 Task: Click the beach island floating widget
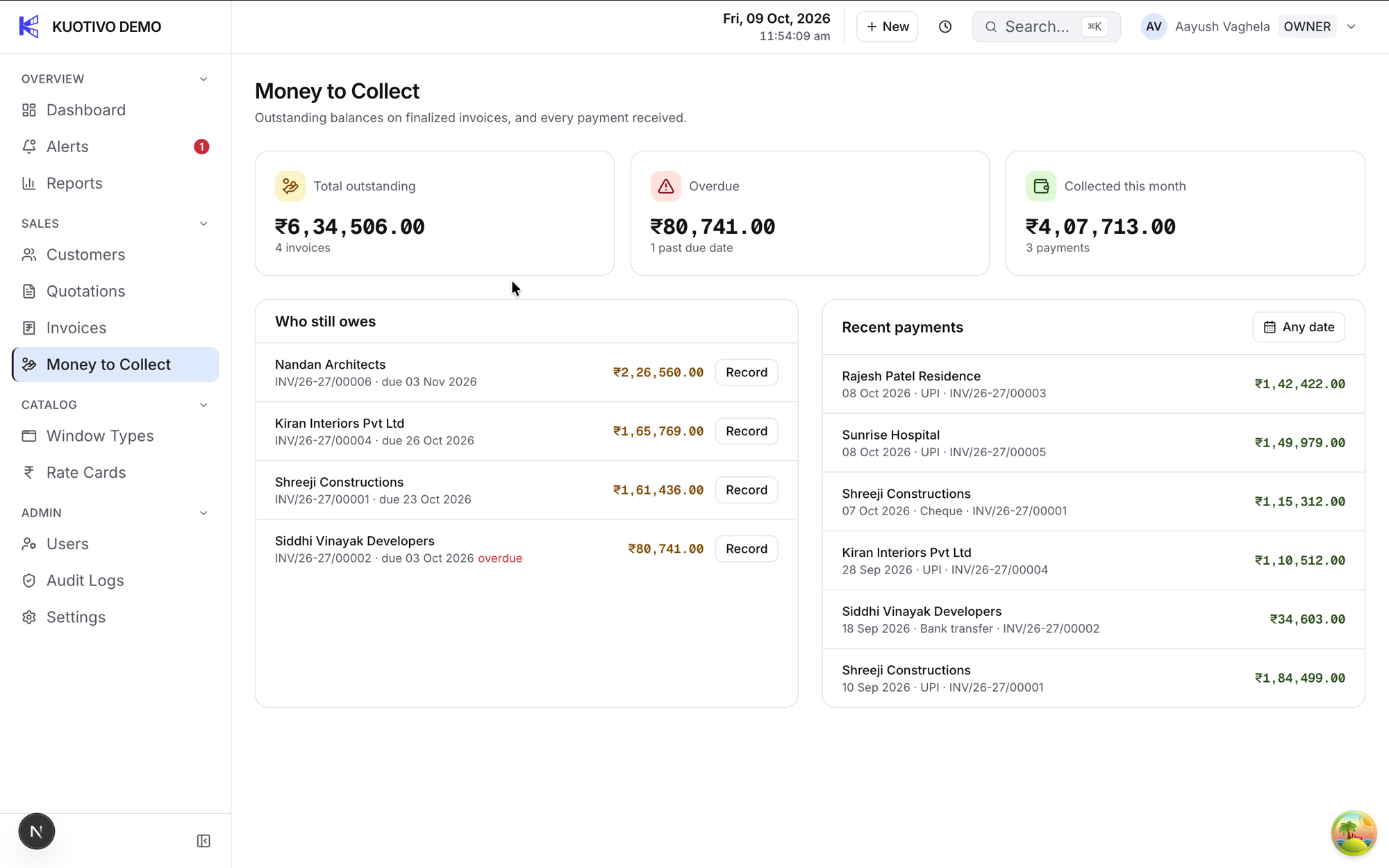pyautogui.click(x=1354, y=833)
